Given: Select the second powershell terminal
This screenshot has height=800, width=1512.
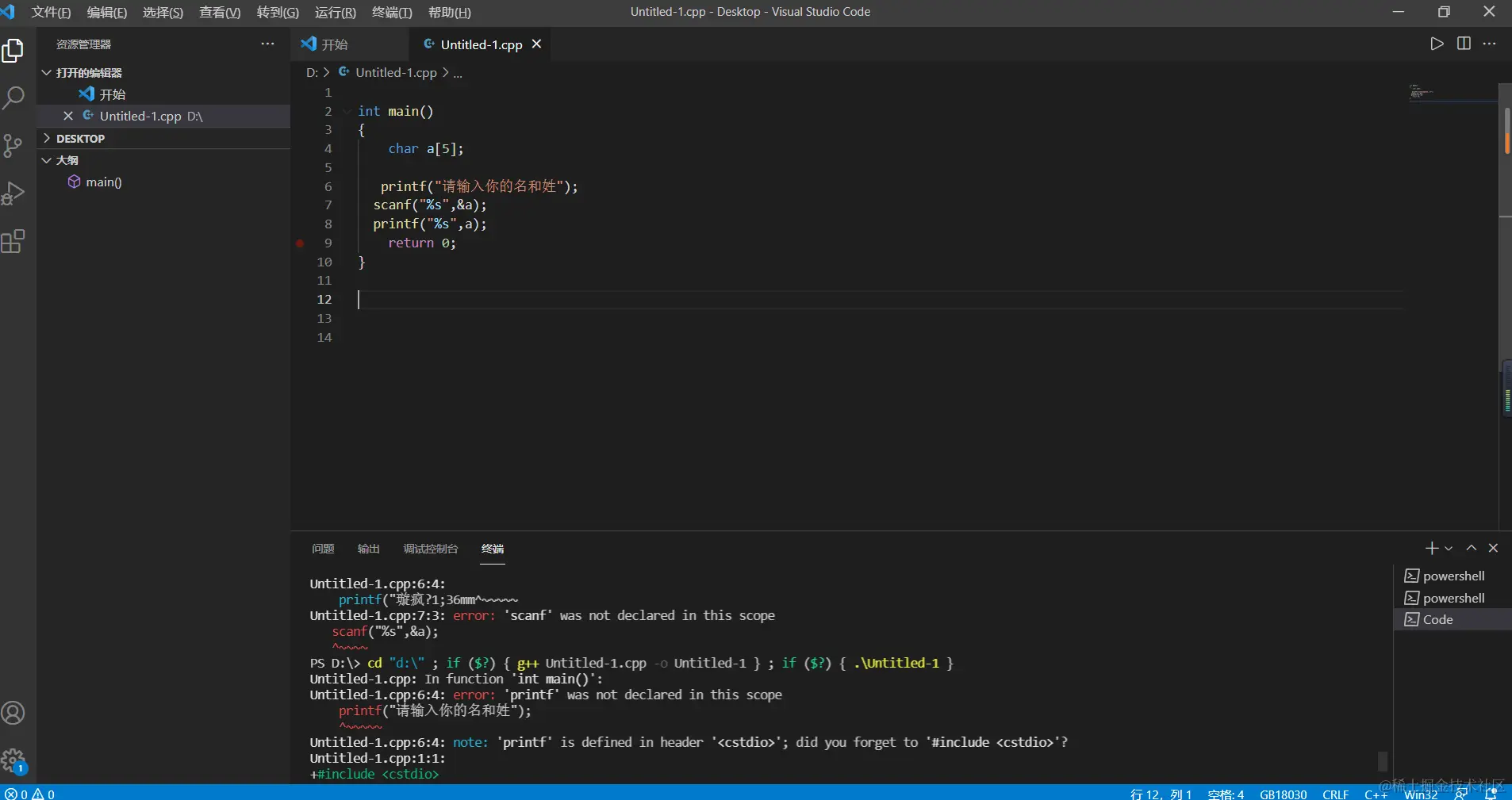Looking at the screenshot, I should pyautogui.click(x=1452, y=598).
